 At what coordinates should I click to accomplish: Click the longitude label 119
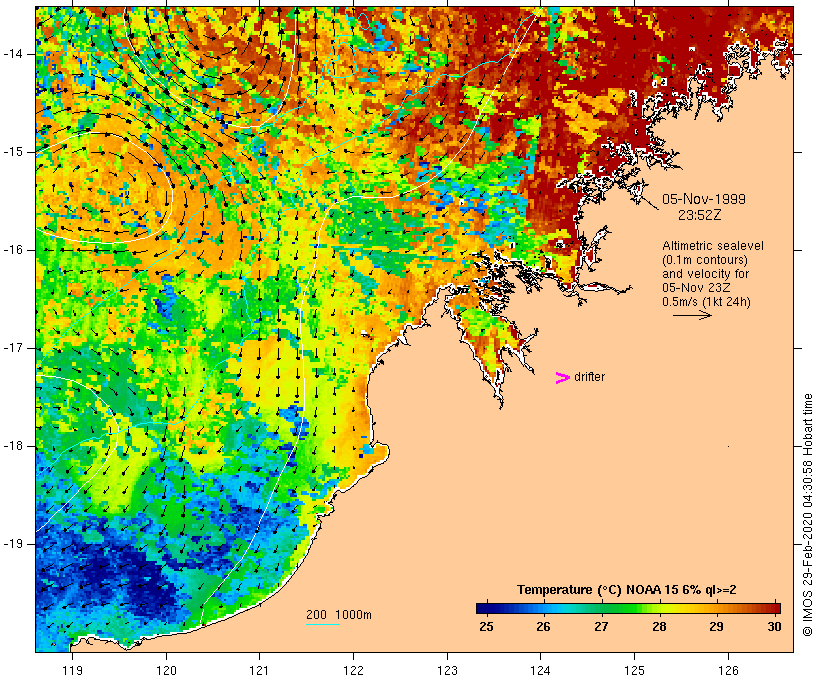pos(72,670)
